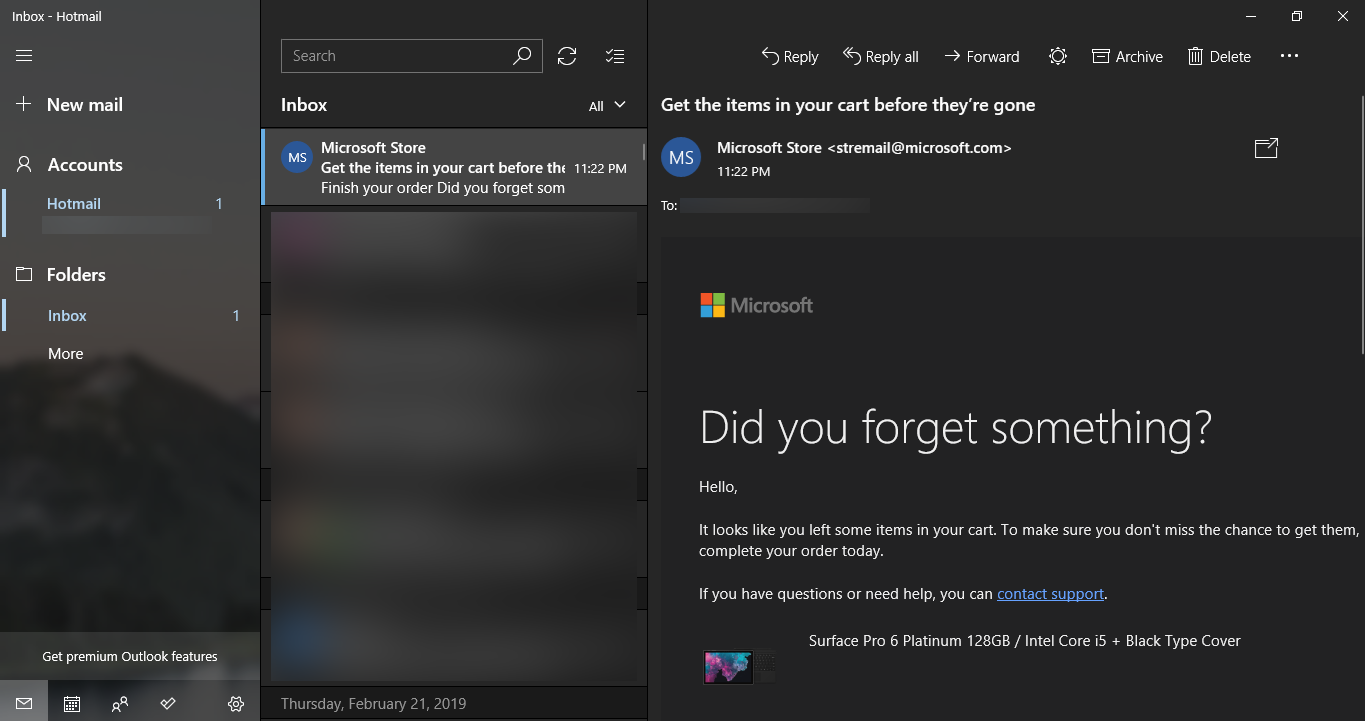Toggle light/dark reading mode sun icon
This screenshot has width=1365, height=721.
coord(1058,57)
